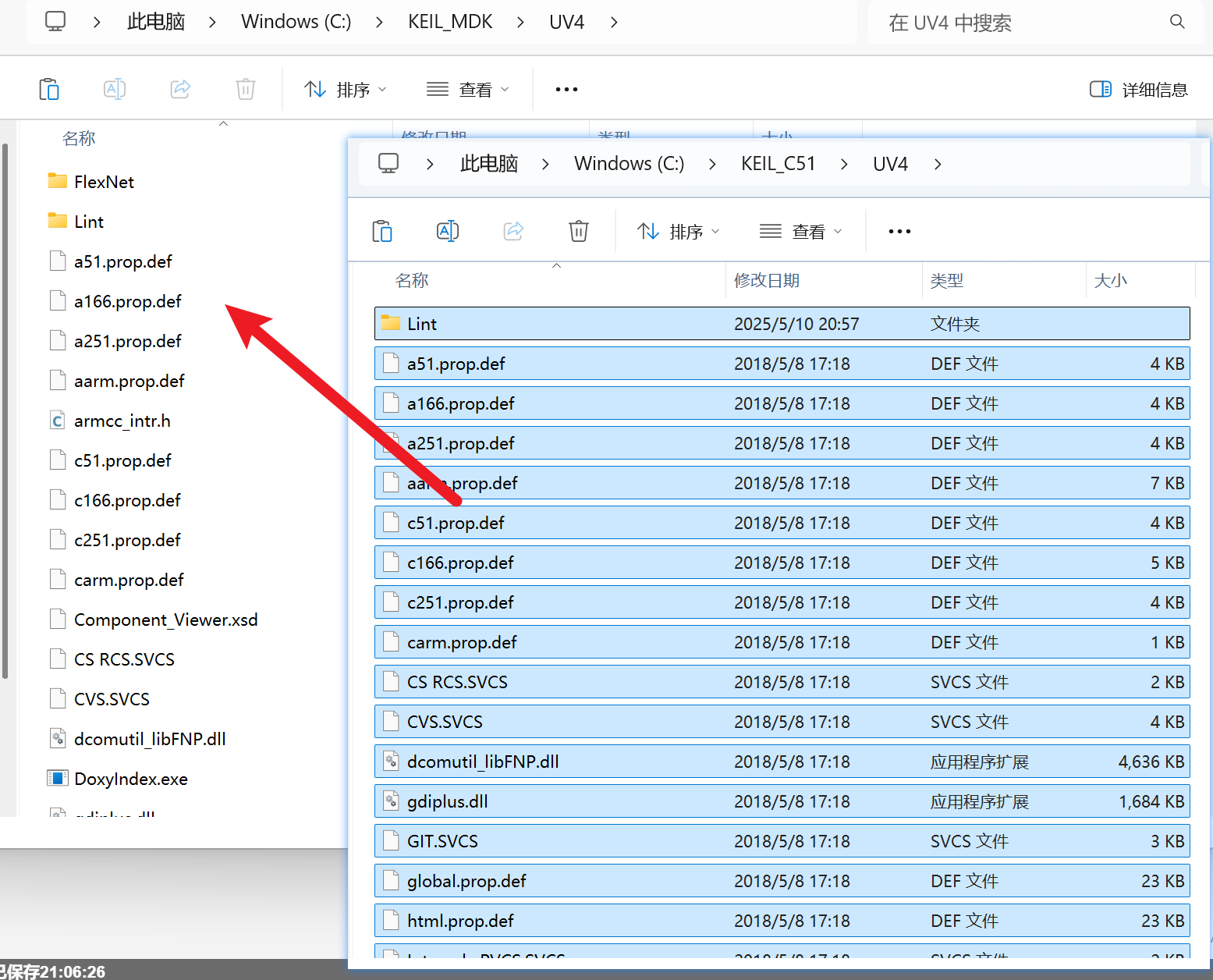
Task: Select c251.prop.def in KEIL_MDK window
Action: (127, 540)
